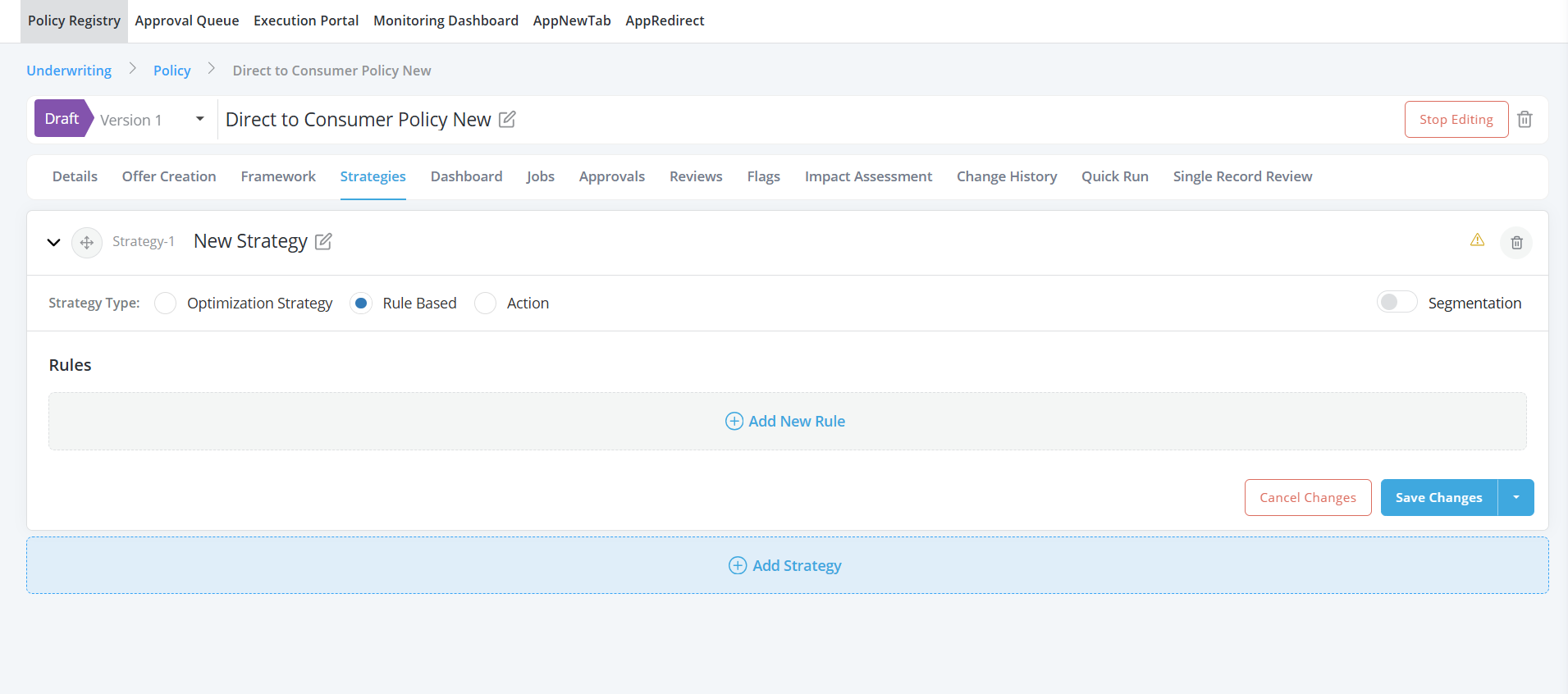Viewport: 1568px width, 694px height.
Task: Click the yellow warning triangle icon
Action: [1477, 240]
